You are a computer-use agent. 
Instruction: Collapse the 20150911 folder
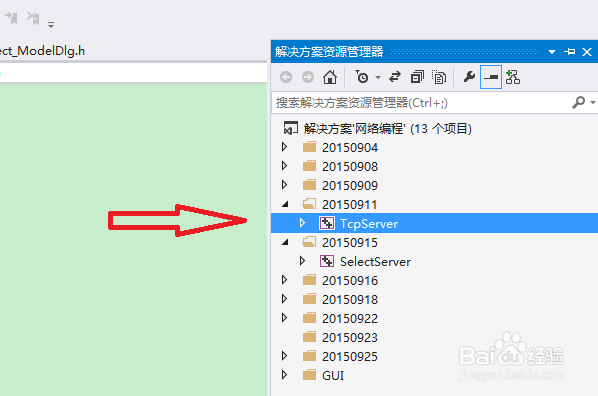pyautogui.click(x=285, y=204)
